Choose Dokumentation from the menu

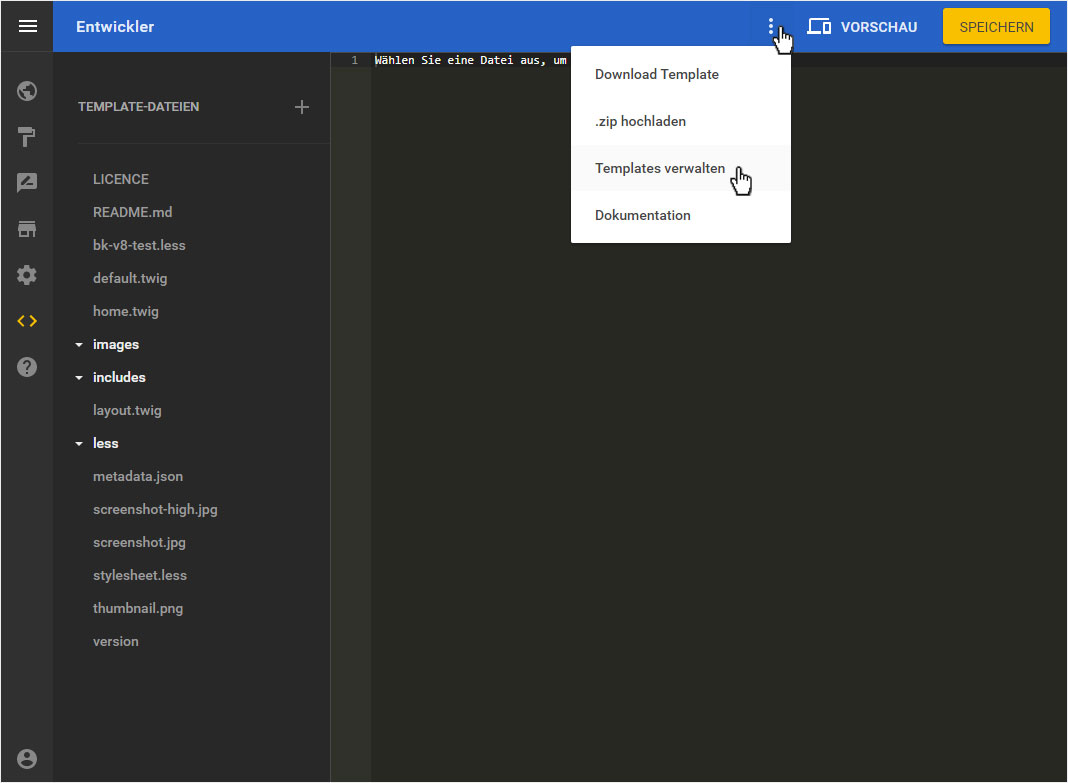click(680, 215)
